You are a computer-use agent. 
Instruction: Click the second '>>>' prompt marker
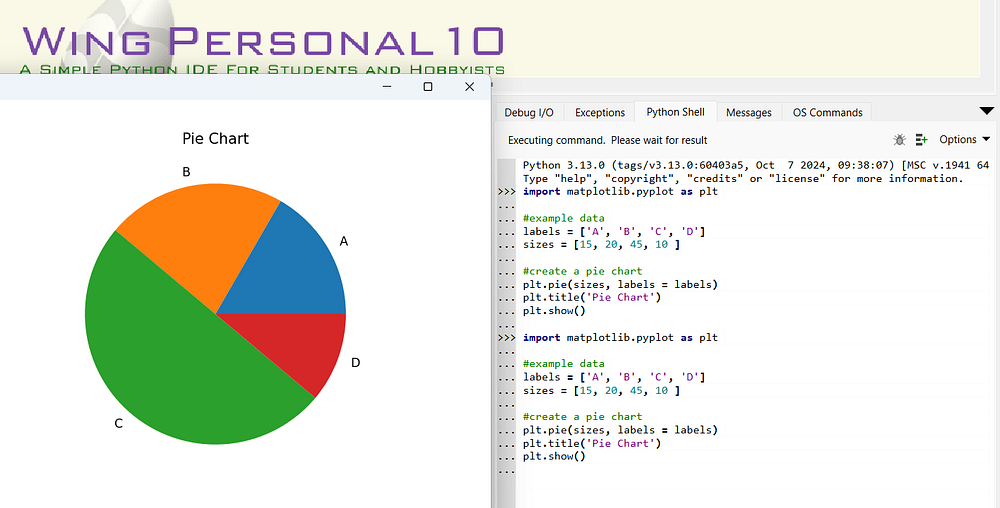click(x=506, y=337)
